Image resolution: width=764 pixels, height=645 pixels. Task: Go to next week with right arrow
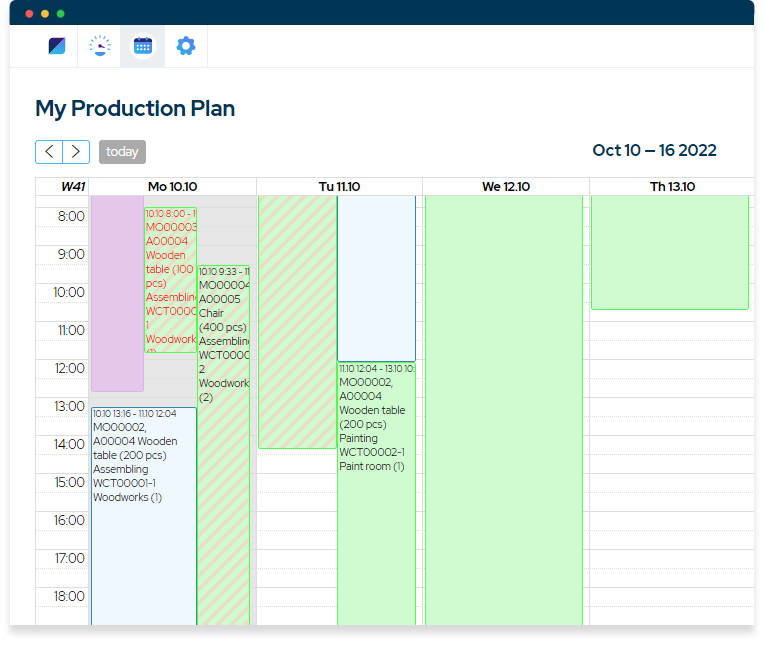76,152
